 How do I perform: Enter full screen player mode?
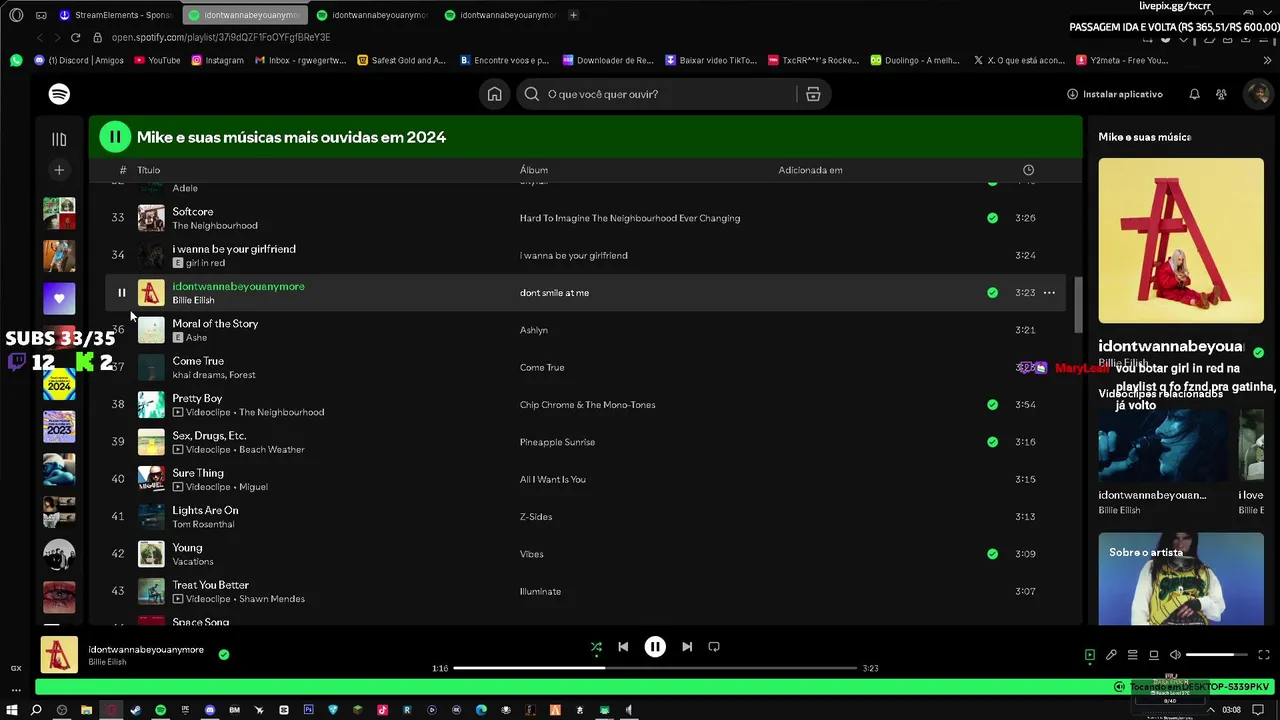click(x=1264, y=655)
